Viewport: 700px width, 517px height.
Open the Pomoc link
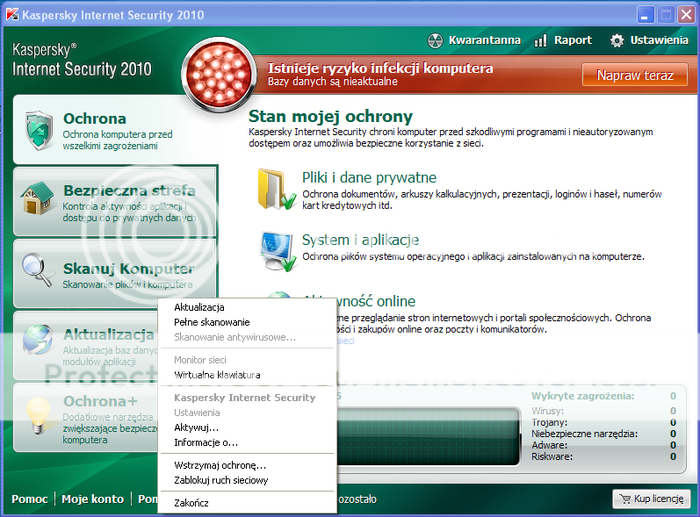pos(29,499)
